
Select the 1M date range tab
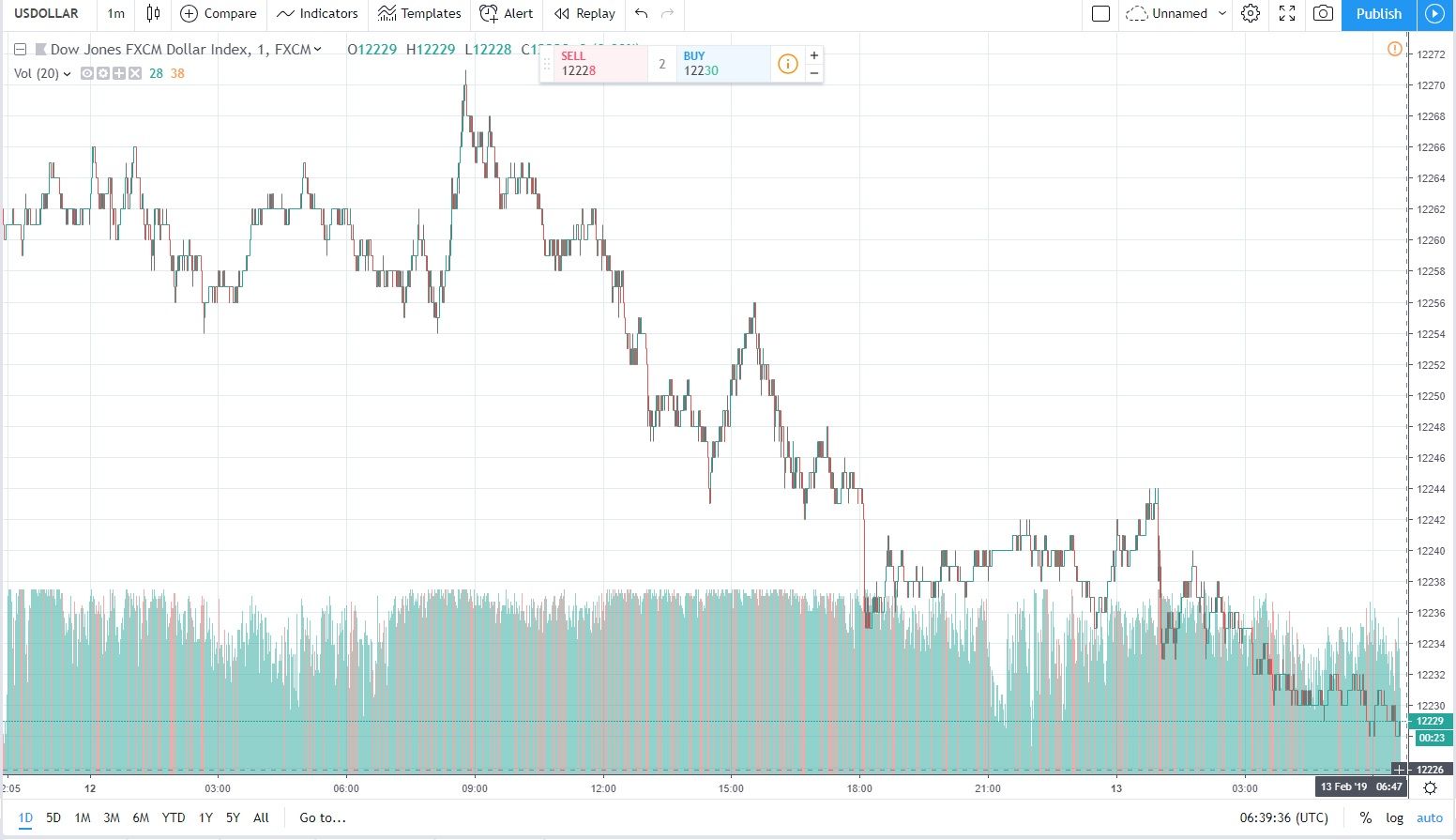(83, 817)
